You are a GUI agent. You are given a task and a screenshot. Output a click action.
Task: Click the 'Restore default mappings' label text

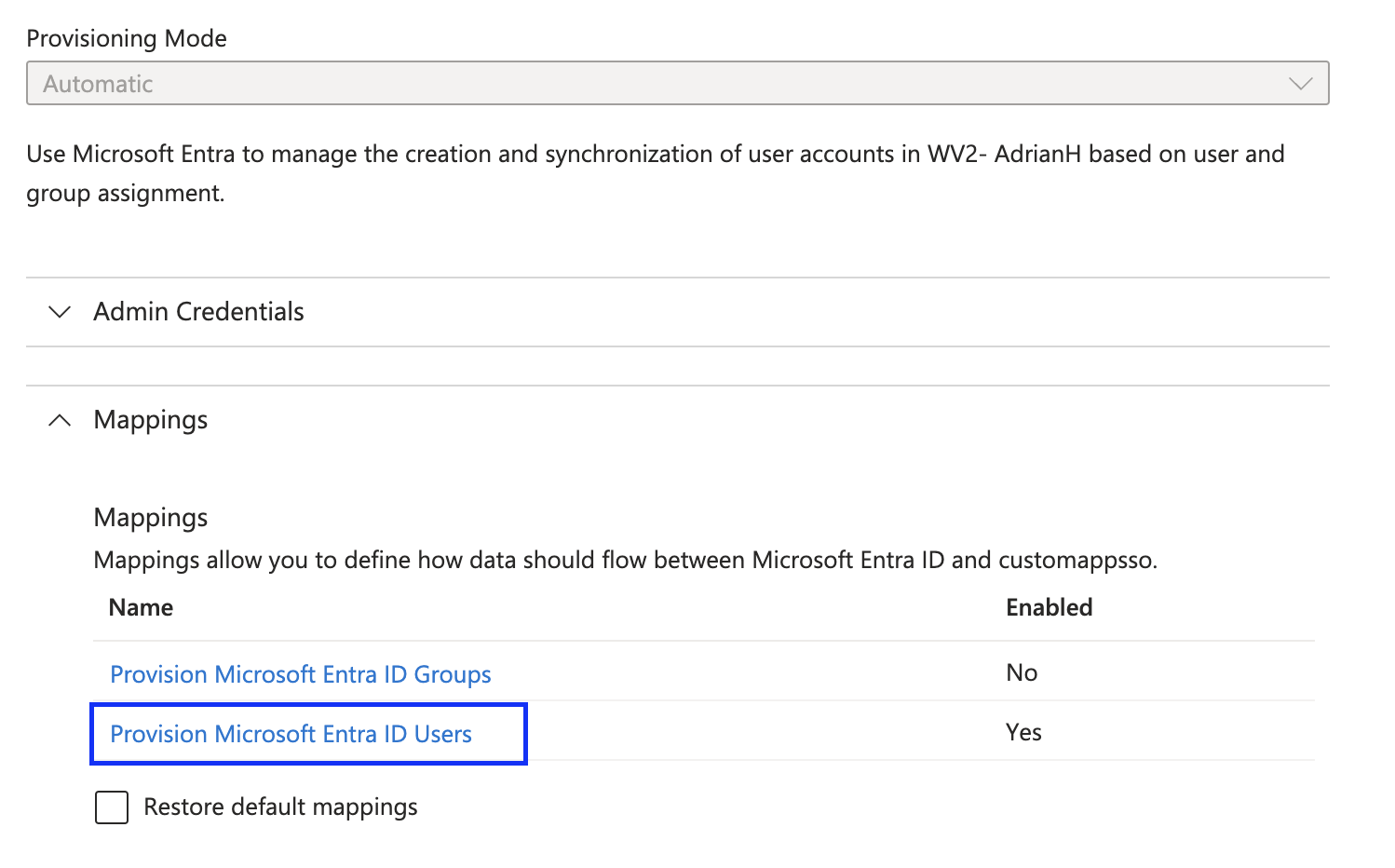(280, 807)
